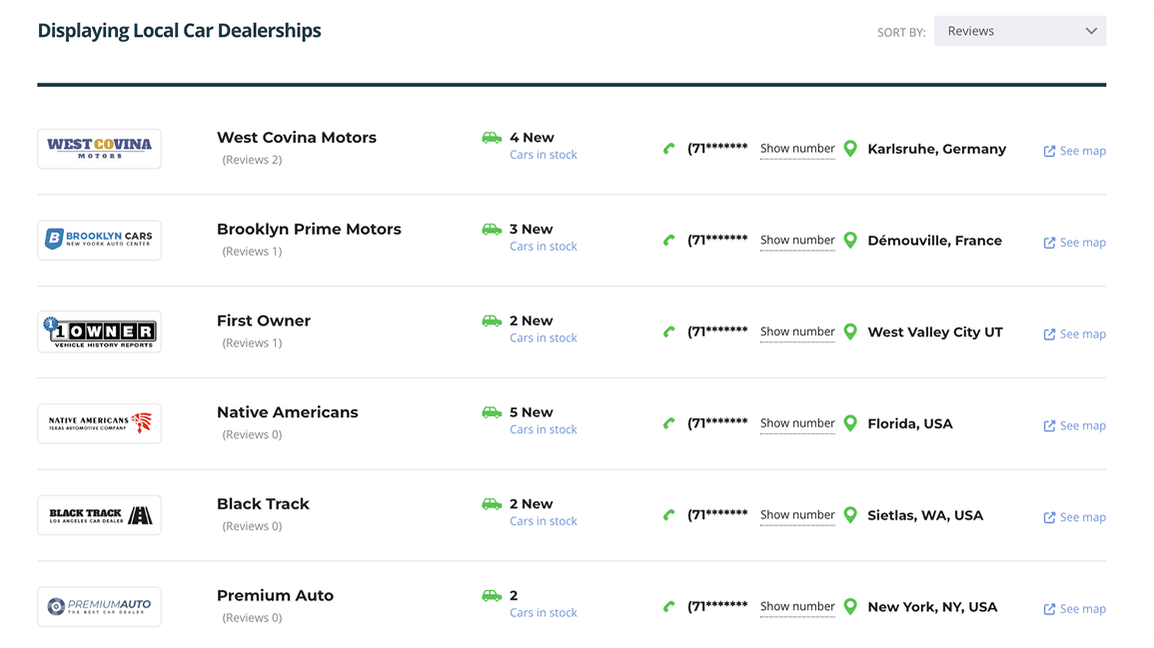The height and width of the screenshot is (648, 1154).
Task: Click the green car icon beside Native Americans listing
Action: coord(492,411)
